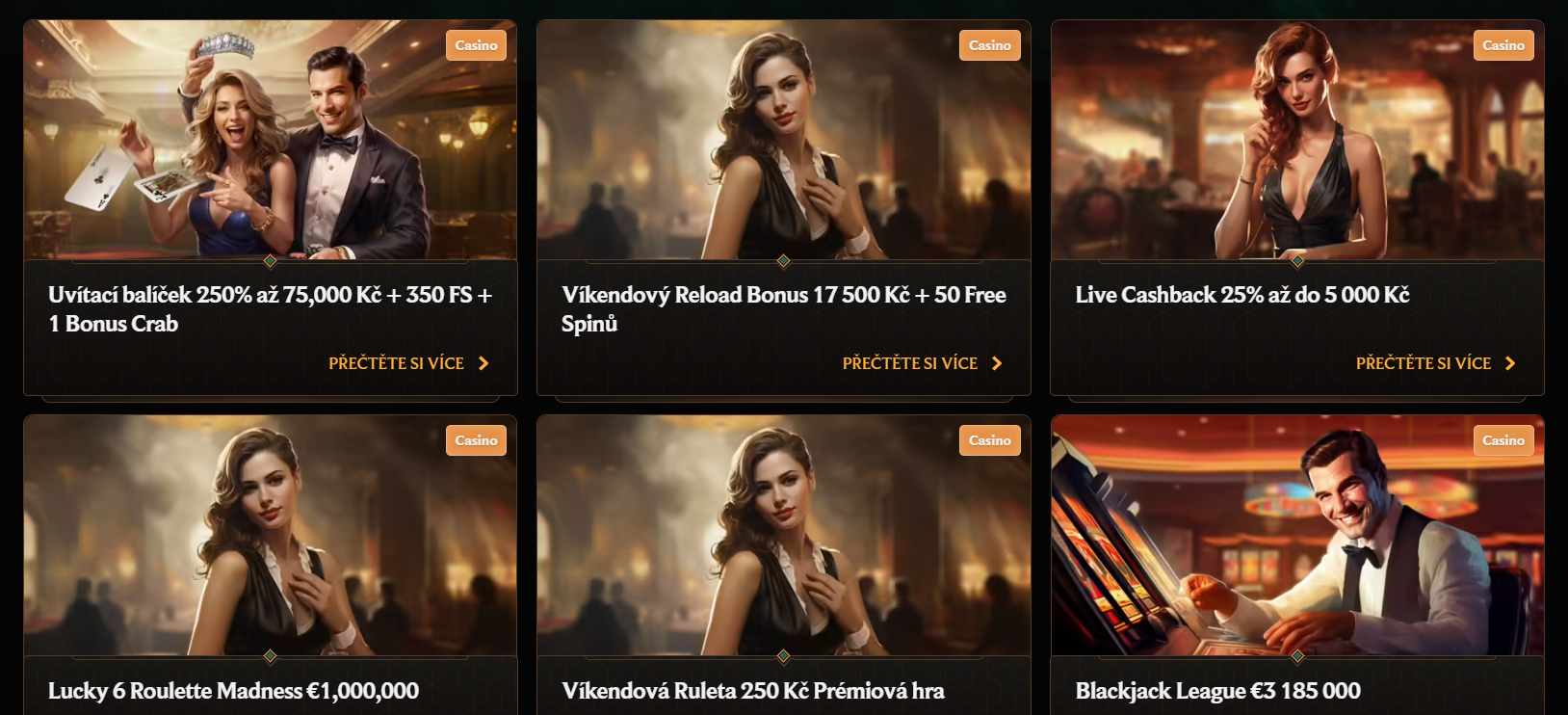Click chevron arrow on Víkendový Reload Bonus card
The height and width of the screenshot is (715, 1568).
pos(997,363)
